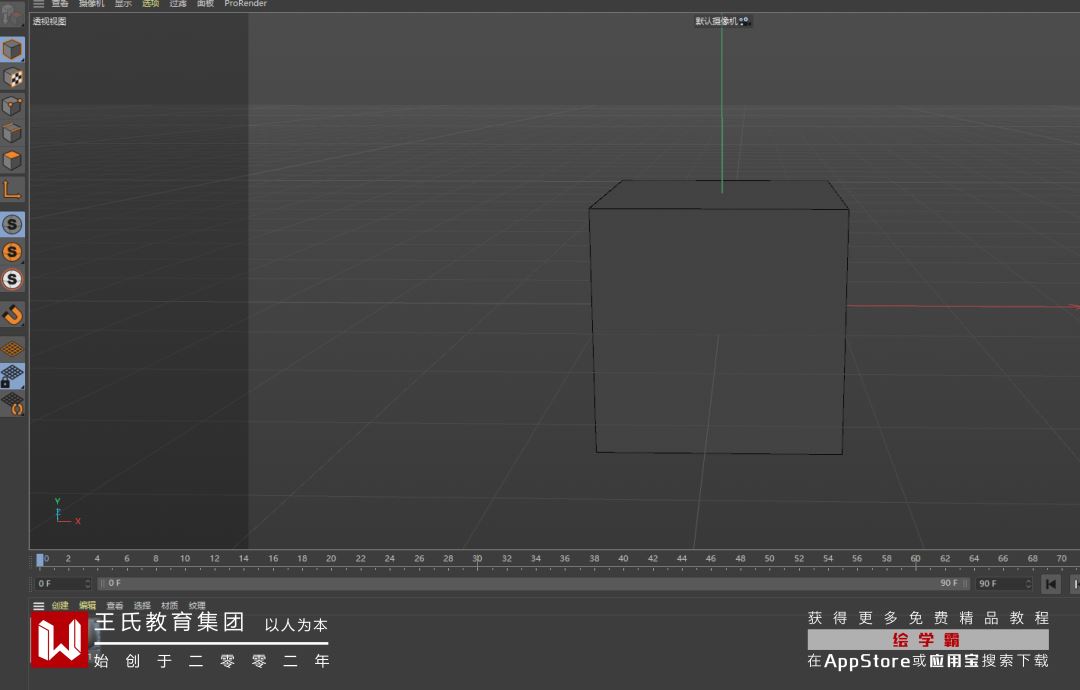
Task: Click the timeline playhead at frame 0
Action: (40, 560)
